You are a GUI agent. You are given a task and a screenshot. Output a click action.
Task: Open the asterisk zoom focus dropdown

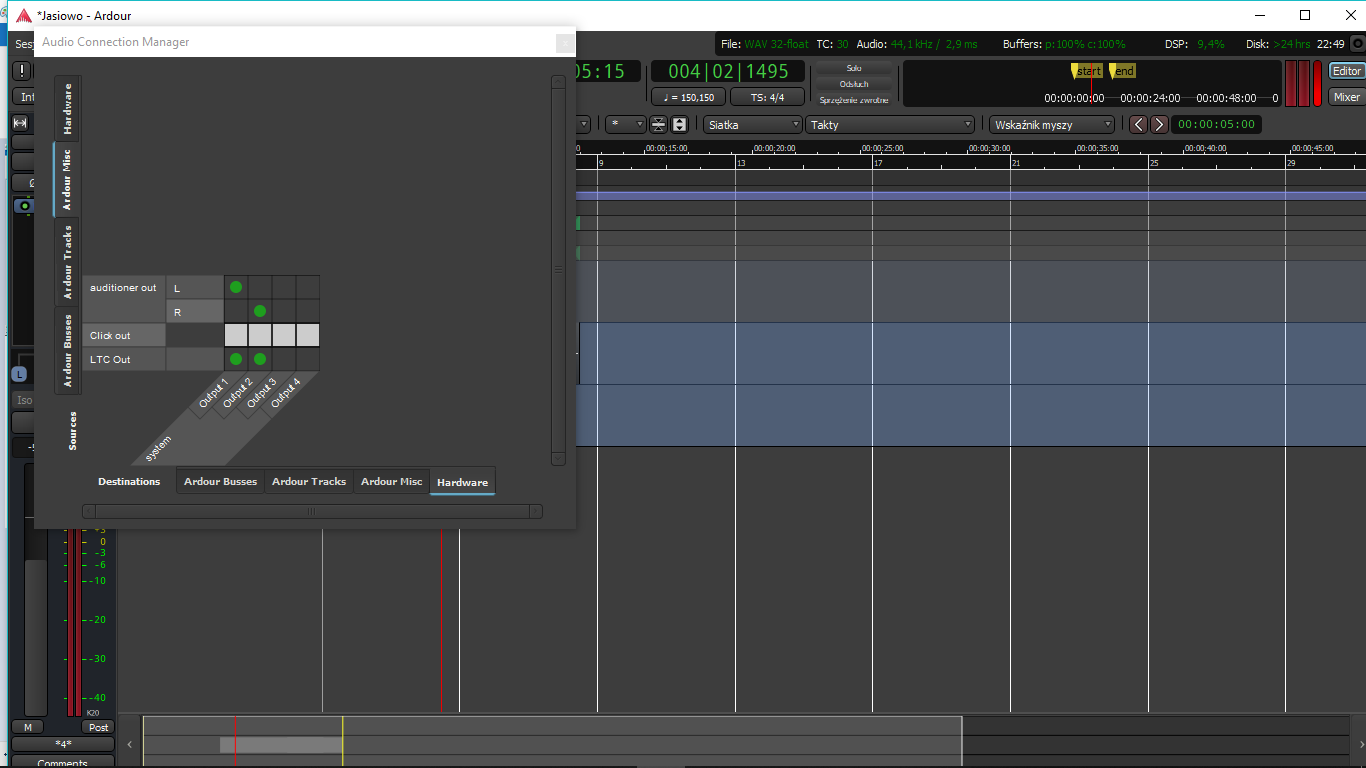[x=626, y=125]
